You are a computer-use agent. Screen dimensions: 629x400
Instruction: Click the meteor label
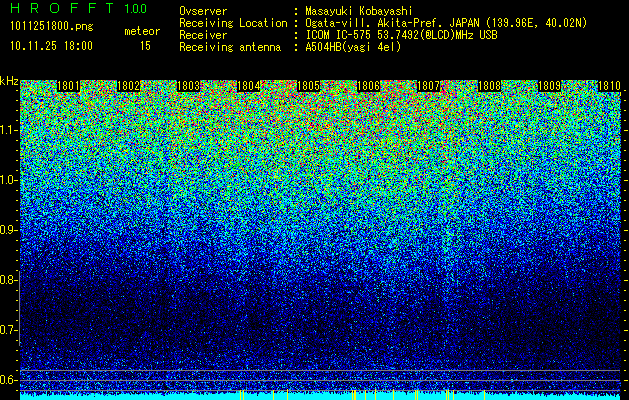click(142, 31)
